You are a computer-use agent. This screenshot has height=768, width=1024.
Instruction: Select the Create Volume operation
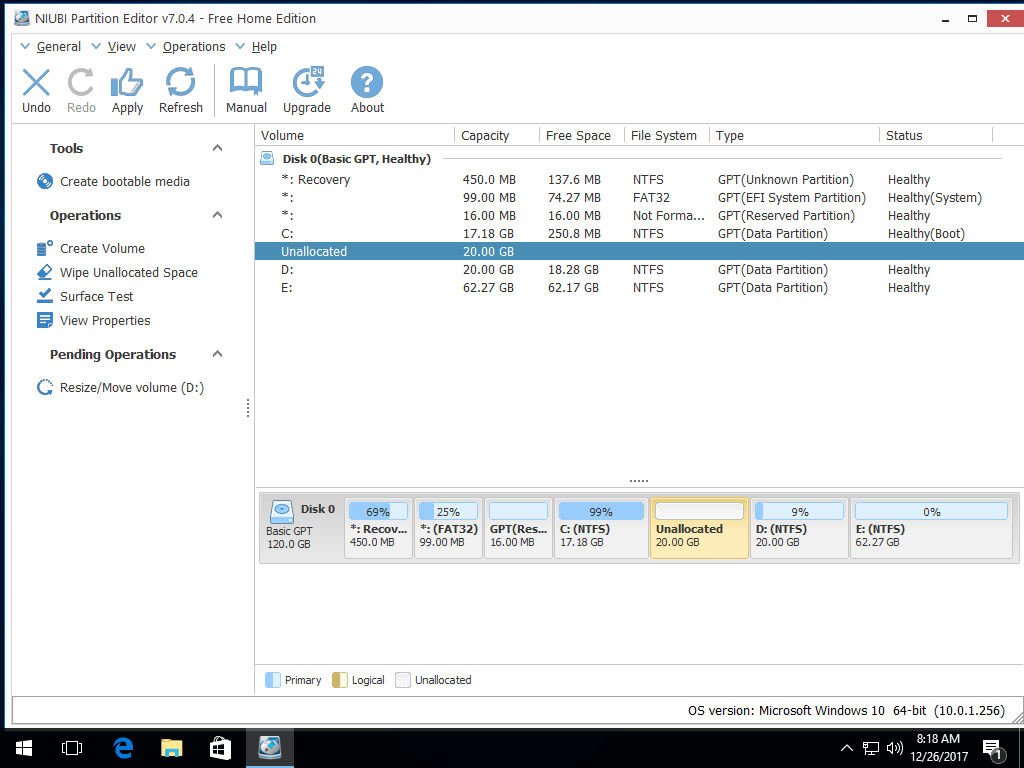click(100, 248)
